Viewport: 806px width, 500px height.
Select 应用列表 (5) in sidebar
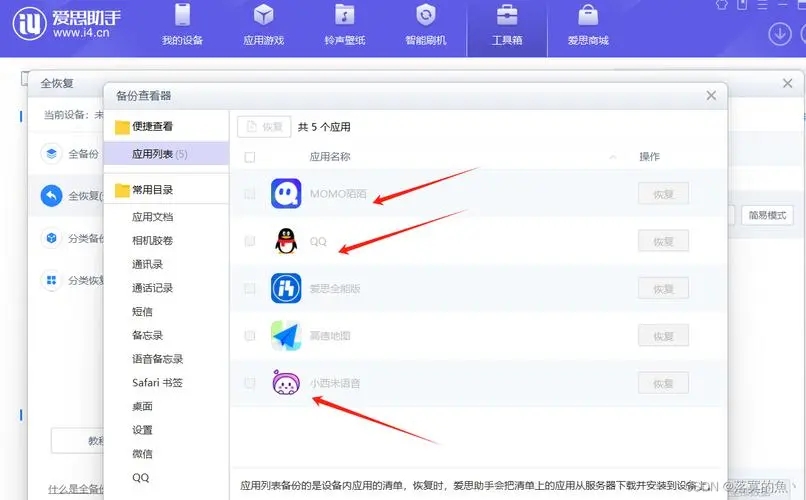(x=167, y=154)
